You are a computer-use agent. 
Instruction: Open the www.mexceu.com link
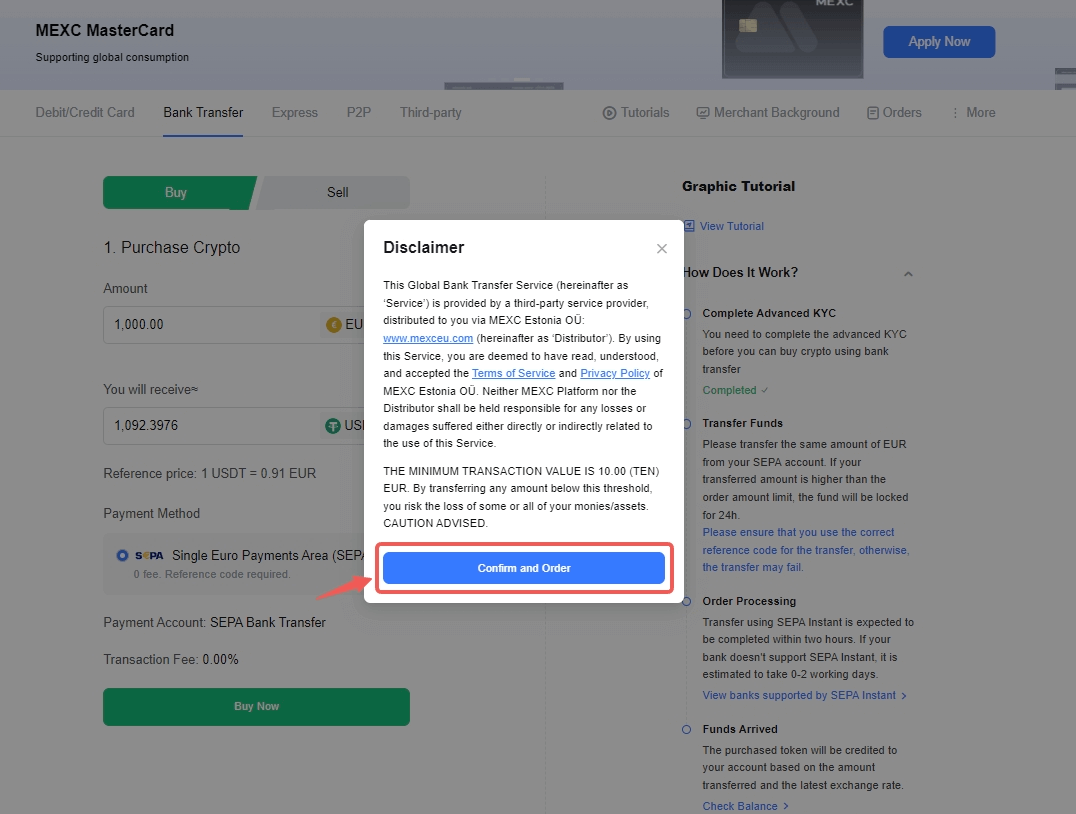pos(428,338)
